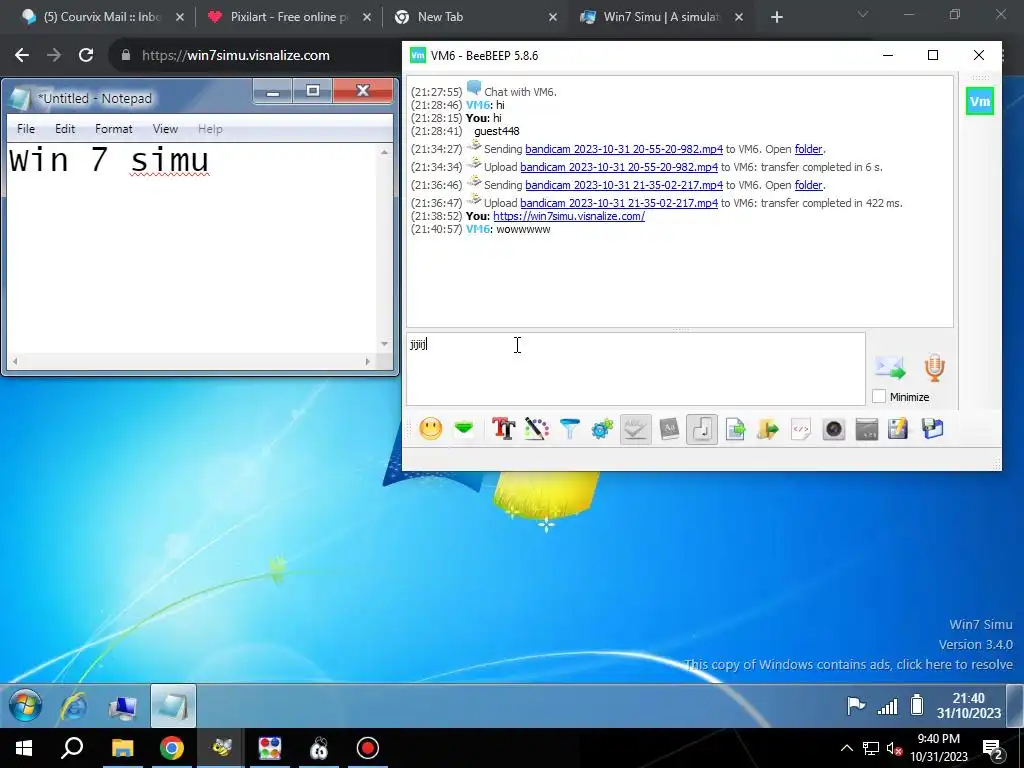Click the send folder icon
This screenshot has height=768, width=1024.
tap(768, 429)
